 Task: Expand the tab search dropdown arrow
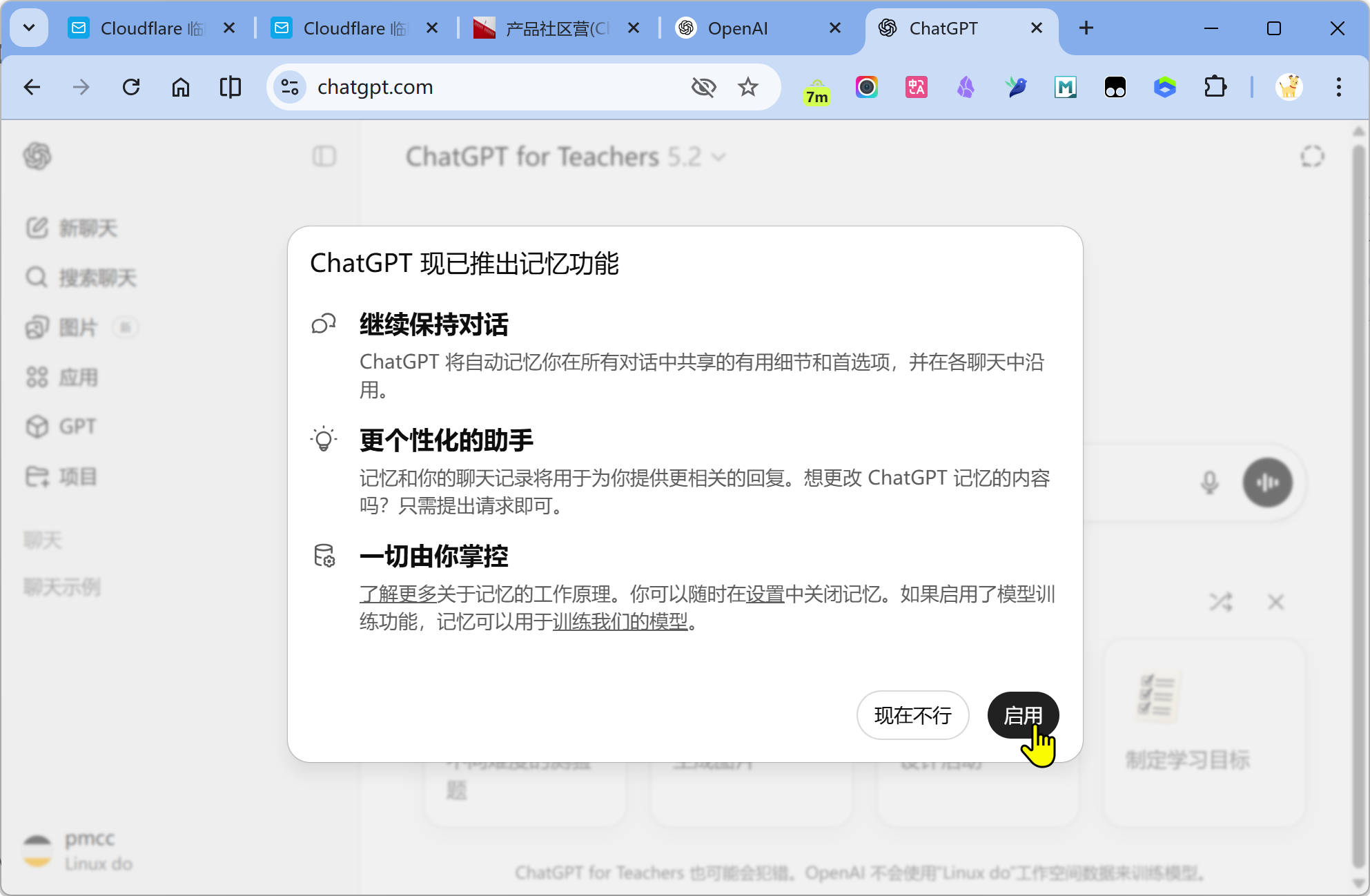coord(29,28)
